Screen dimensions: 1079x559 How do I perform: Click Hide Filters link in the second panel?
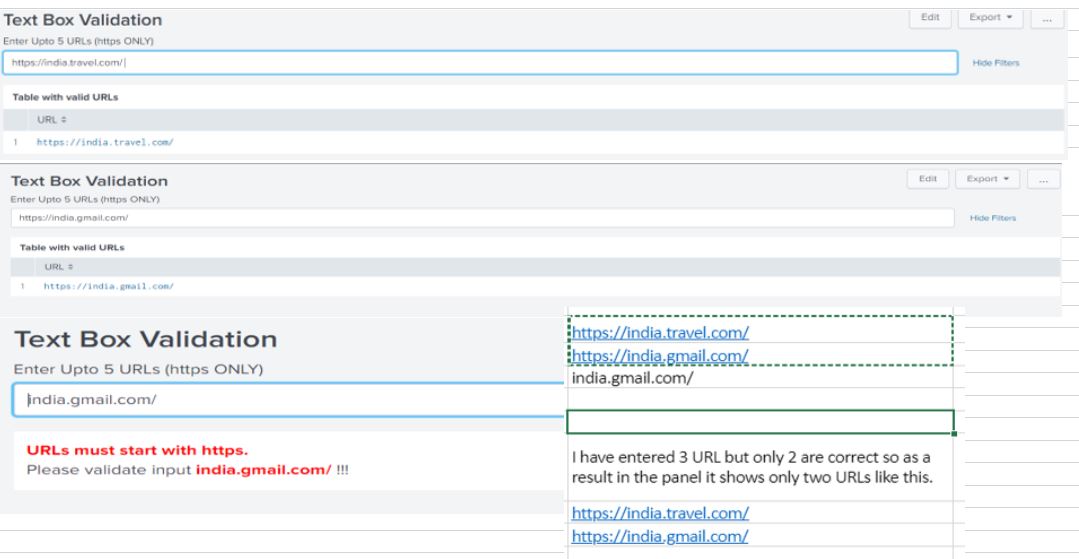(x=993, y=217)
